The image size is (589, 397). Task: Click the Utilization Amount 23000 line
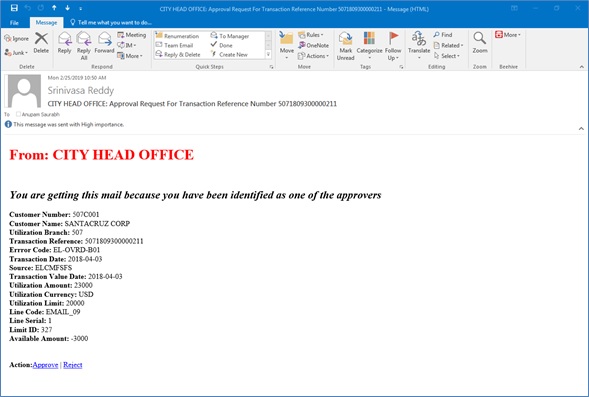click(x=51, y=285)
